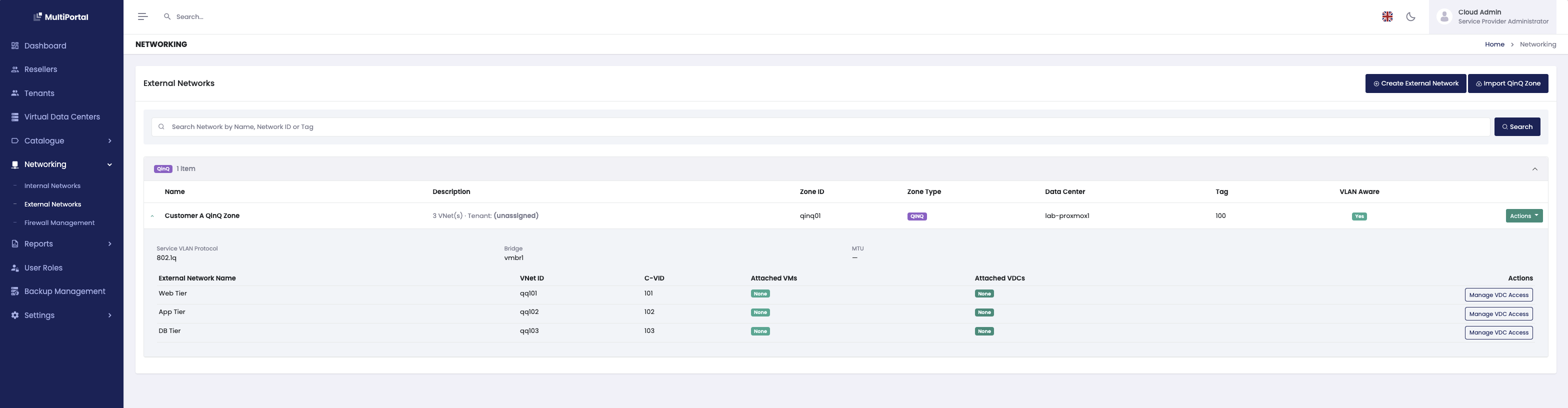Click the Backup Management sidebar icon
The image size is (1568, 408).
15,291
